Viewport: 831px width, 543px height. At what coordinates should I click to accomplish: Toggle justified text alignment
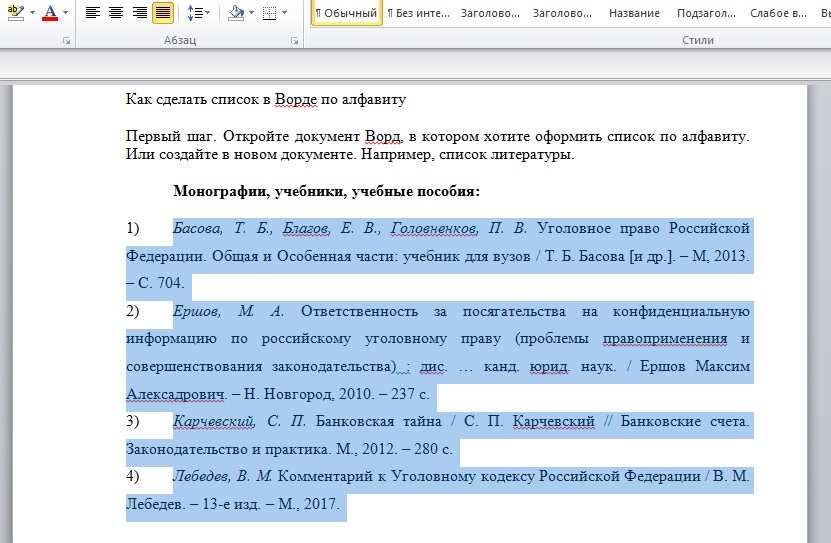[x=162, y=13]
